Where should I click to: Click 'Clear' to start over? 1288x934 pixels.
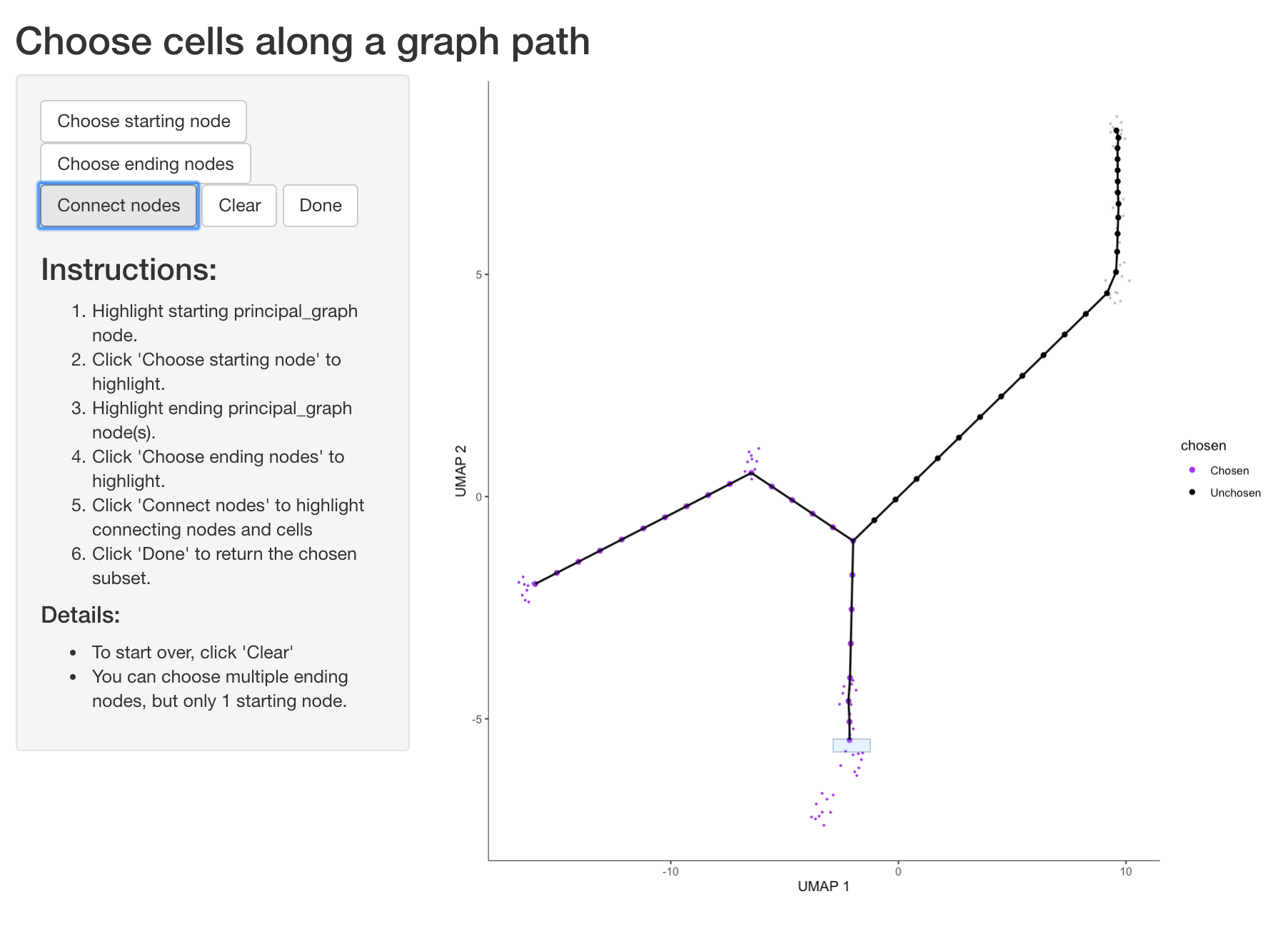tap(239, 206)
